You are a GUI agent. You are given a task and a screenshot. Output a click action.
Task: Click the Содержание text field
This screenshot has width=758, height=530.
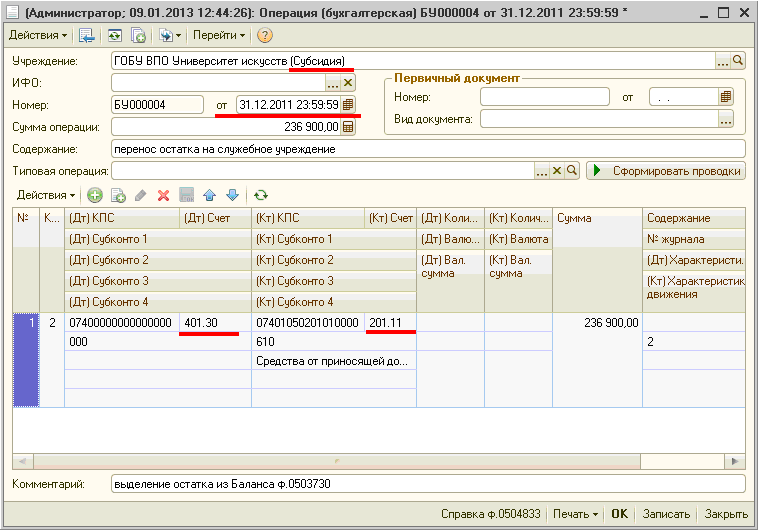[428, 149]
